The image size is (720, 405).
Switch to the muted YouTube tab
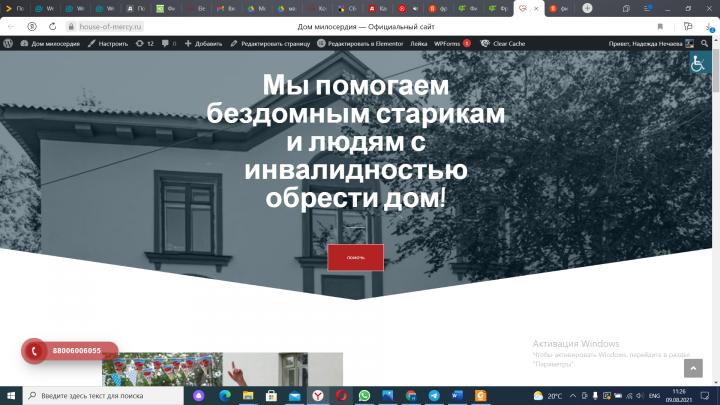(x=408, y=8)
